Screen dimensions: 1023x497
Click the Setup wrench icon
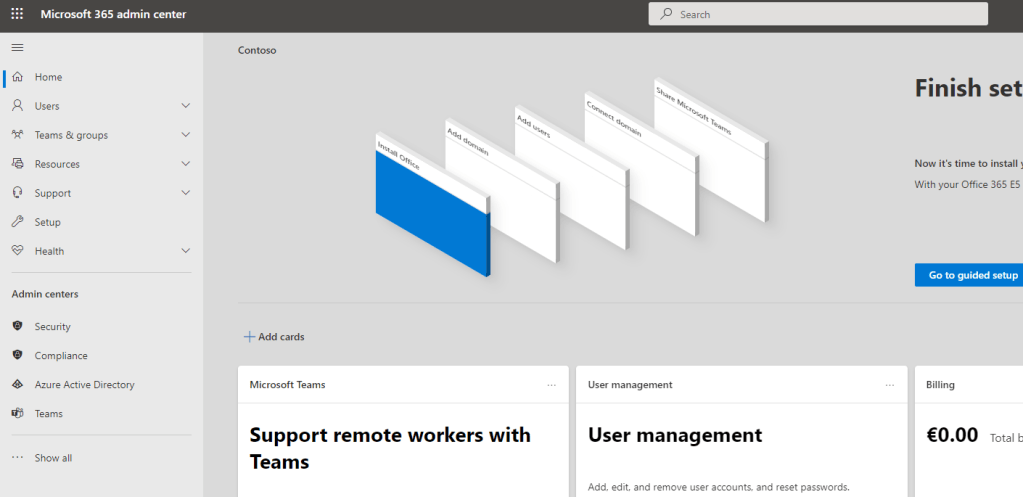point(17,222)
